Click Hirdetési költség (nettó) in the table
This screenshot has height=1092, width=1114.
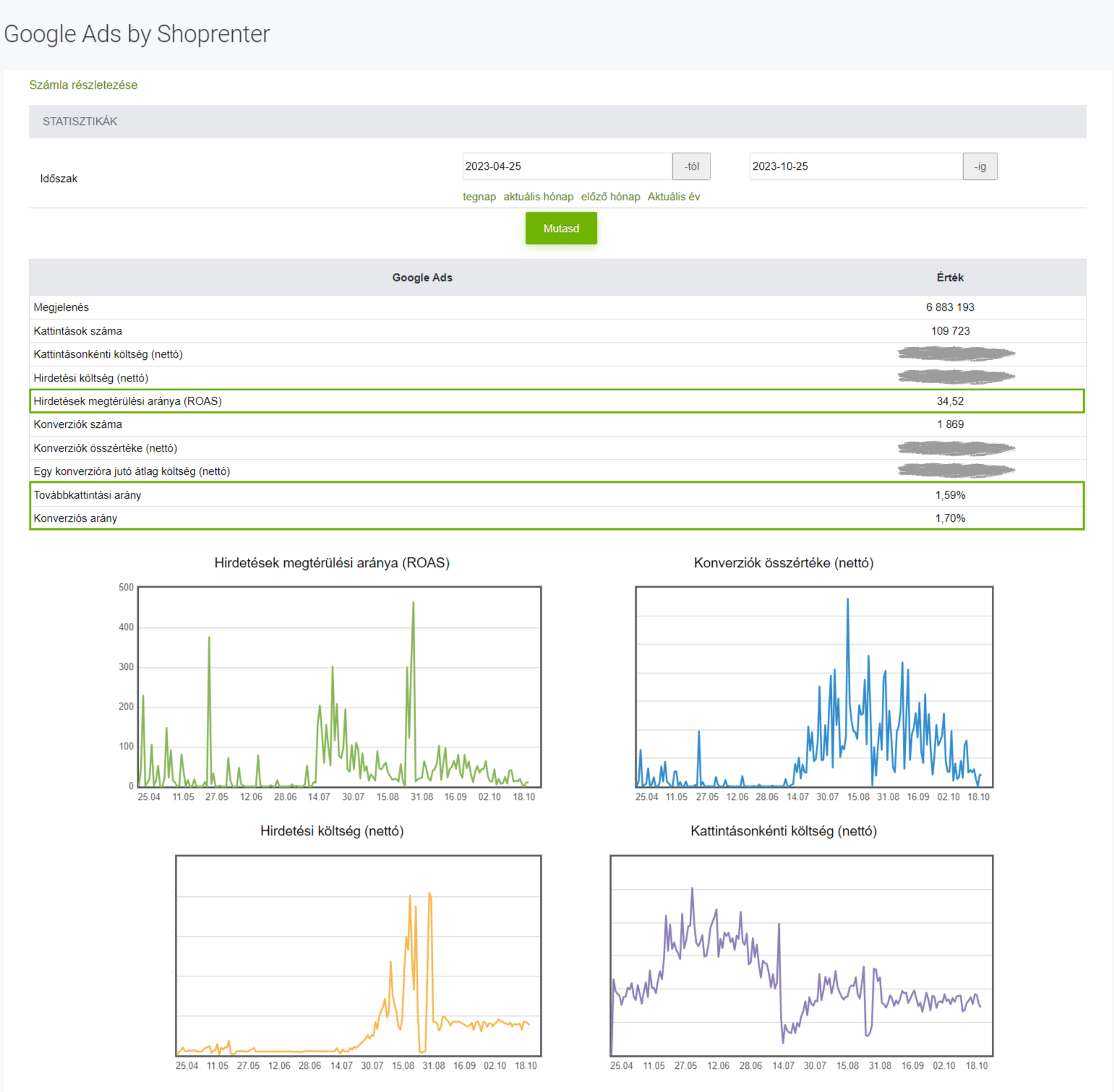point(91,378)
